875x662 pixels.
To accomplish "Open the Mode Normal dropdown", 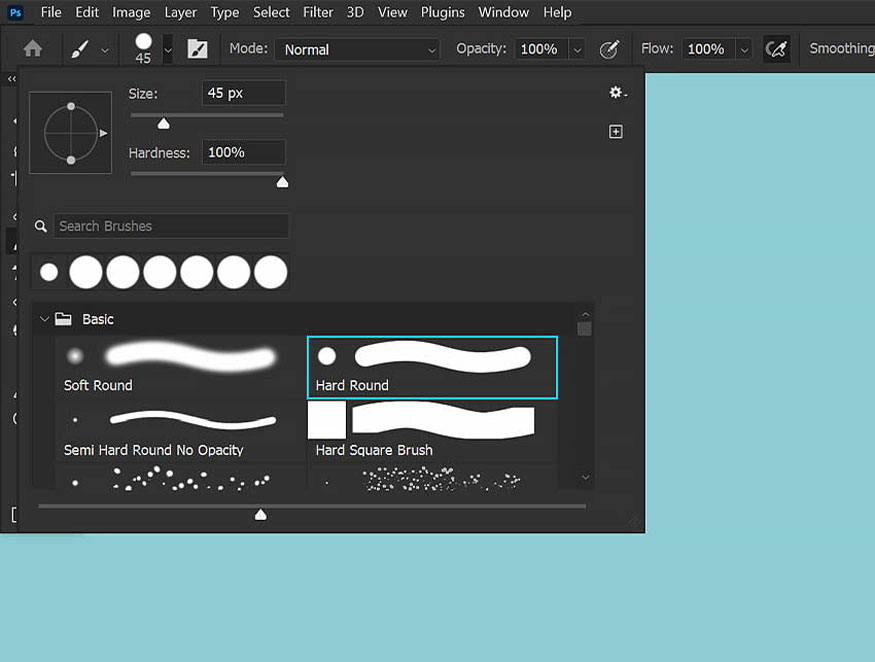I will pyautogui.click(x=357, y=50).
